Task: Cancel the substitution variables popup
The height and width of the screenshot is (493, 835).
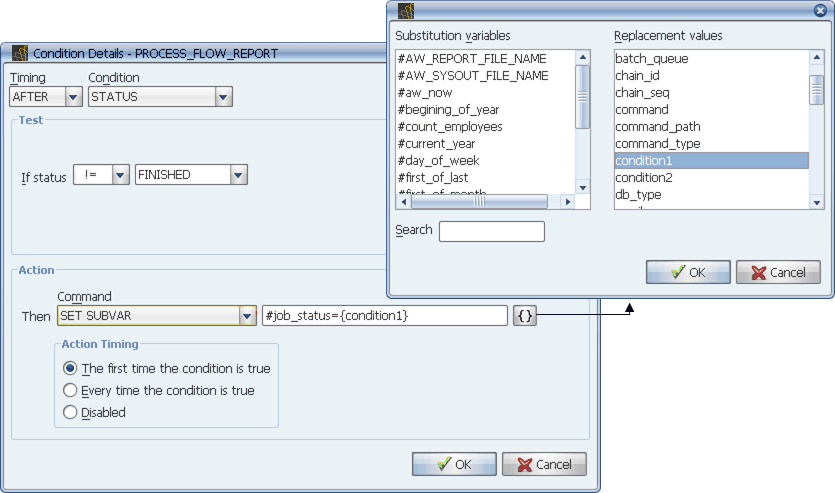Action: (777, 272)
